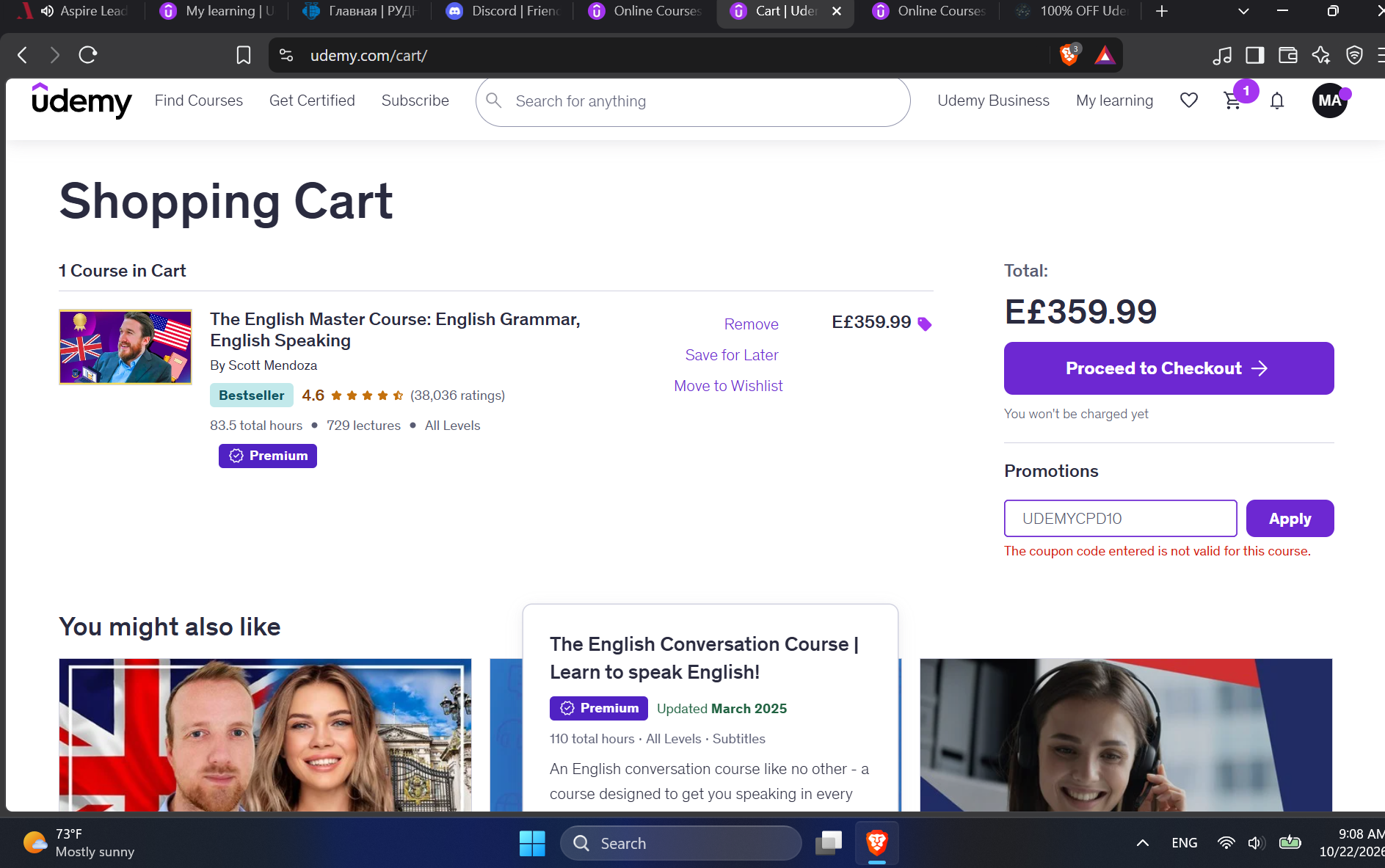Toggle the browser sidebar panel

(x=1255, y=55)
